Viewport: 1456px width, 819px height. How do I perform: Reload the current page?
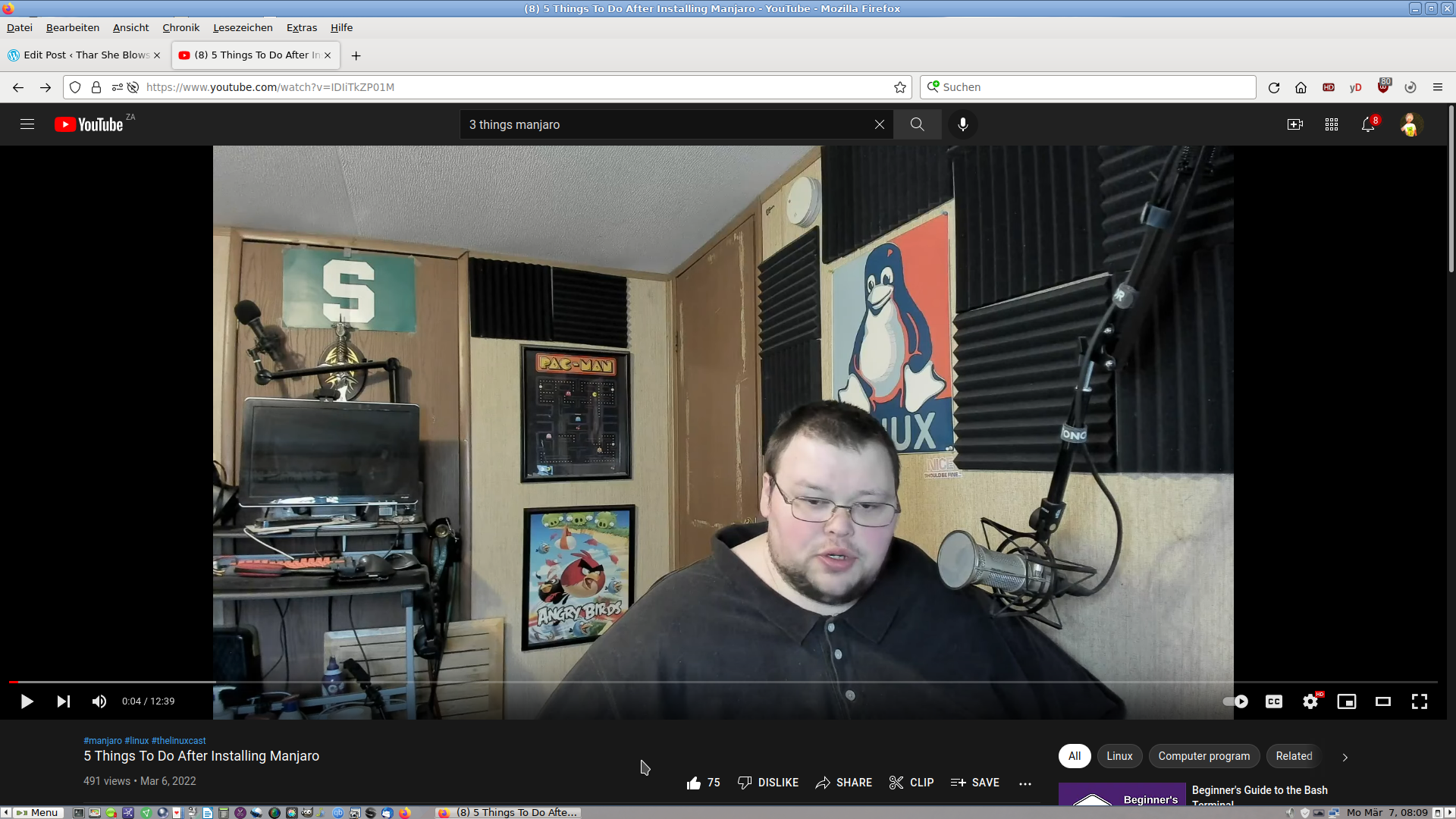[1274, 87]
